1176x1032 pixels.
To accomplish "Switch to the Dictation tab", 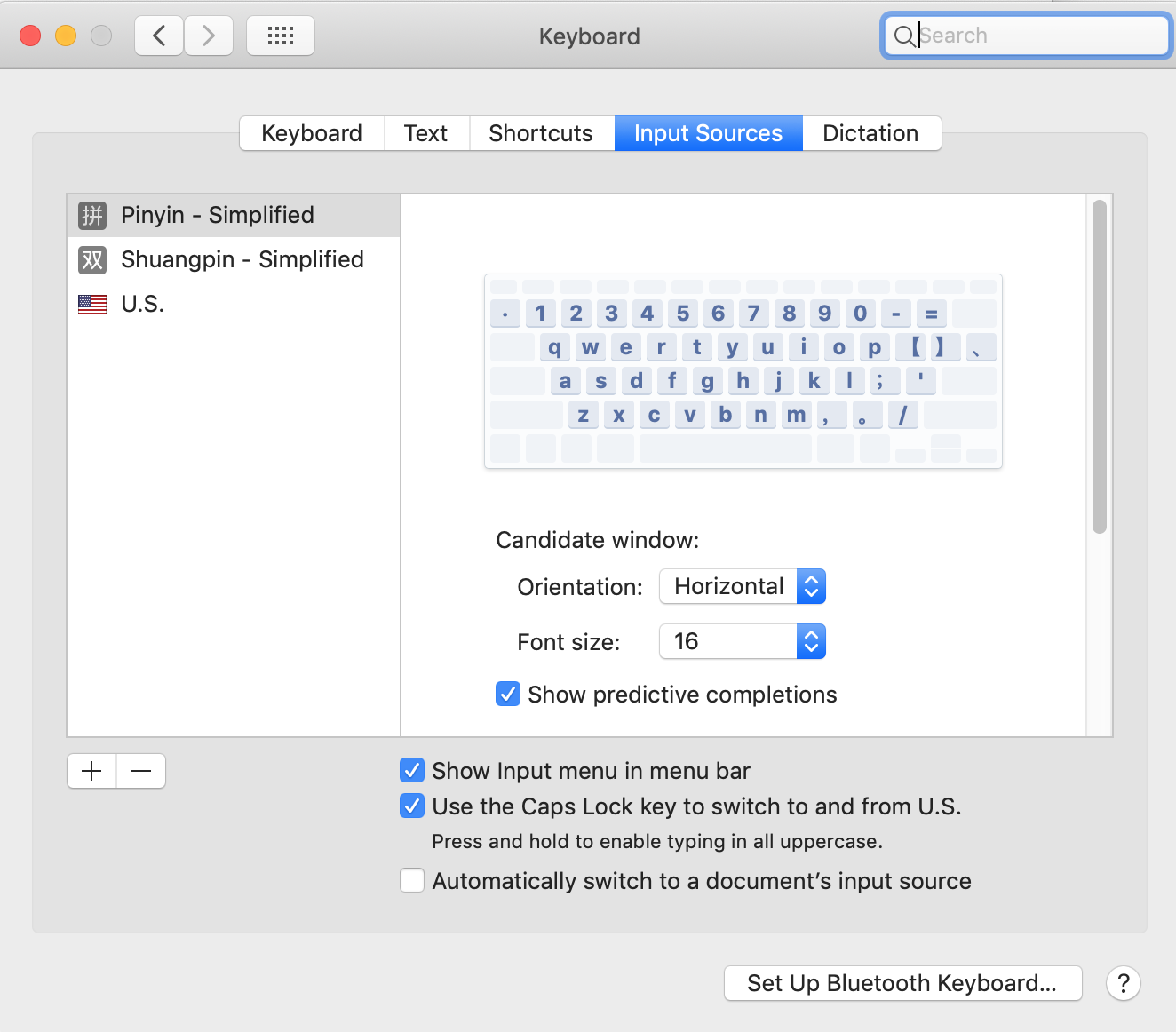I will [x=870, y=133].
